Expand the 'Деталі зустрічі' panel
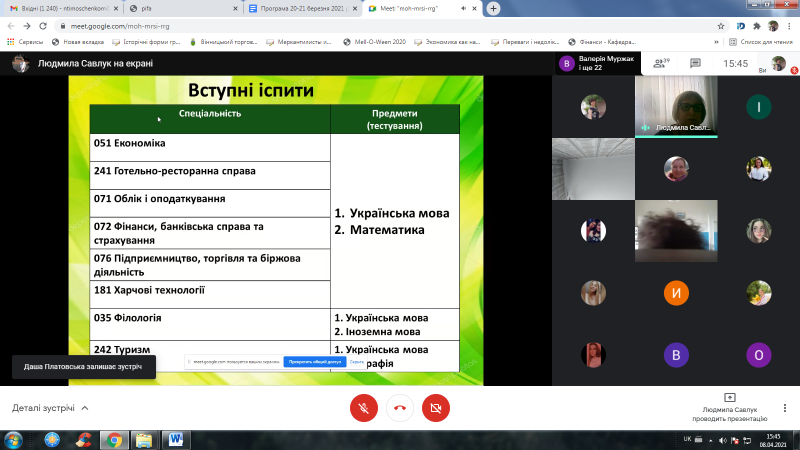Viewport: 800px width, 450px height. click(50, 408)
